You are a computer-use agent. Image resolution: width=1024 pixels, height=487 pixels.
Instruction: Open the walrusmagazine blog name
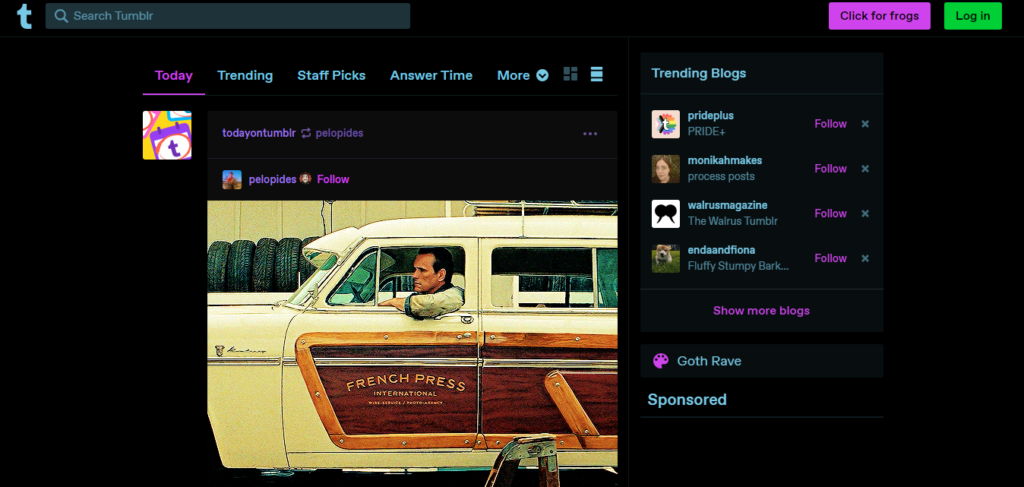point(728,205)
